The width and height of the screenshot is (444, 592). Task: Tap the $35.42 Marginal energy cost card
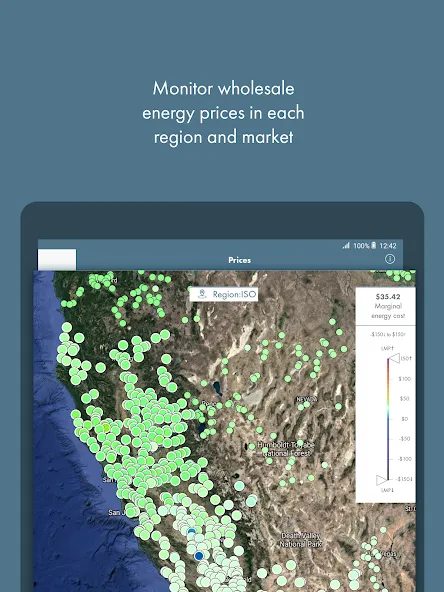(385, 306)
